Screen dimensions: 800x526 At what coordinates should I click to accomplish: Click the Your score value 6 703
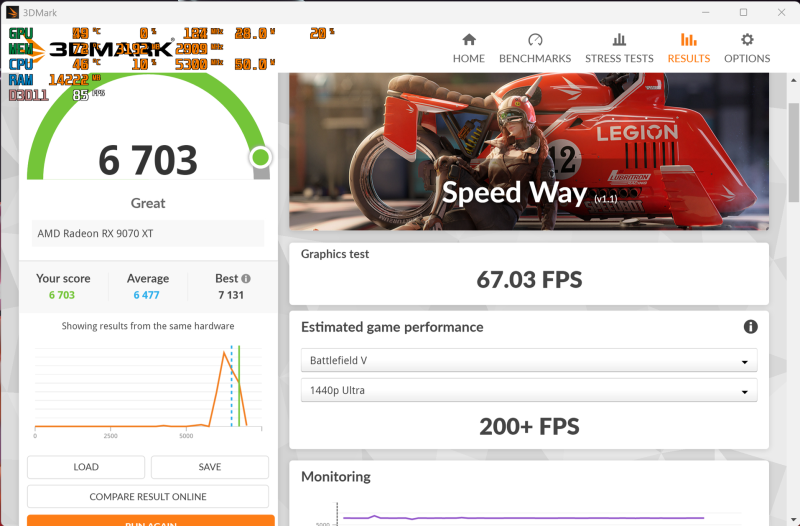(62, 295)
